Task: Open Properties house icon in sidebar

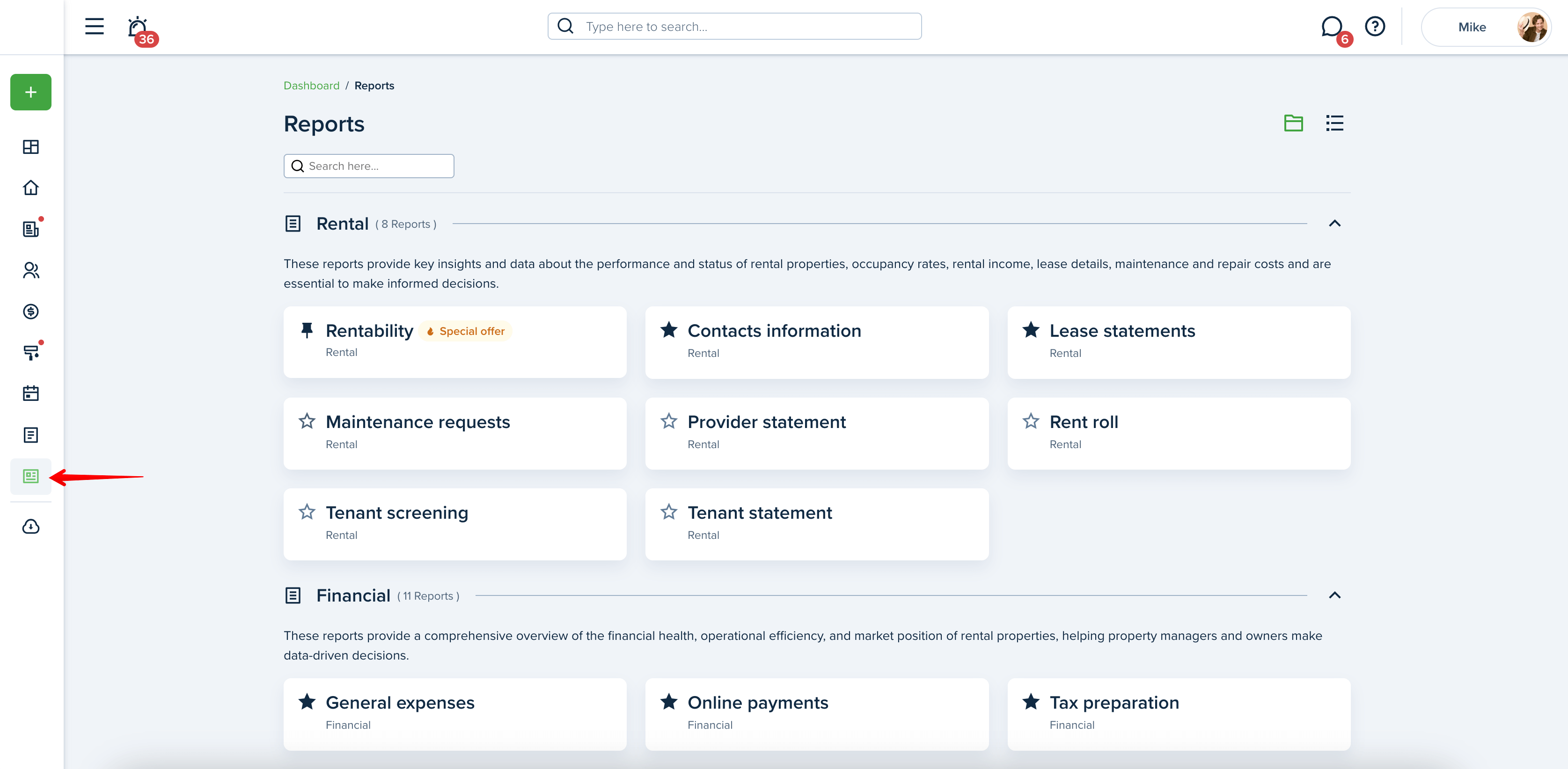Action: pyautogui.click(x=30, y=188)
